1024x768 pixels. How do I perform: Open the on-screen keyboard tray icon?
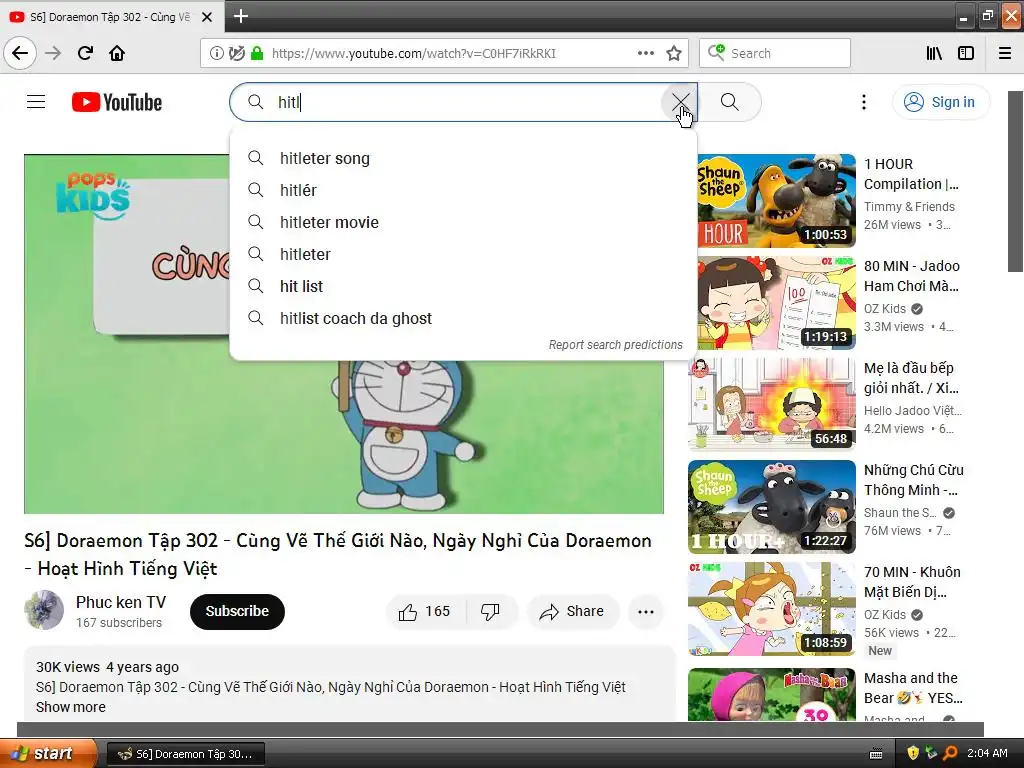876,754
